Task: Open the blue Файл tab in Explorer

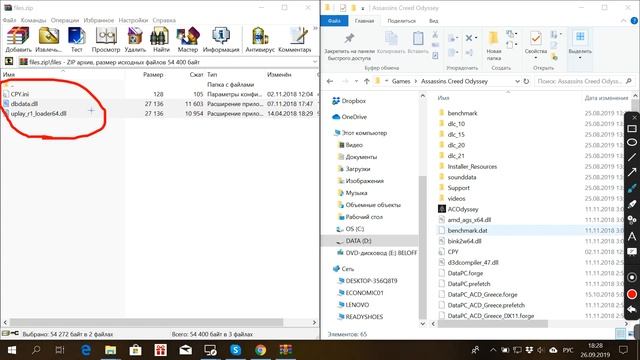Action: click(x=334, y=20)
